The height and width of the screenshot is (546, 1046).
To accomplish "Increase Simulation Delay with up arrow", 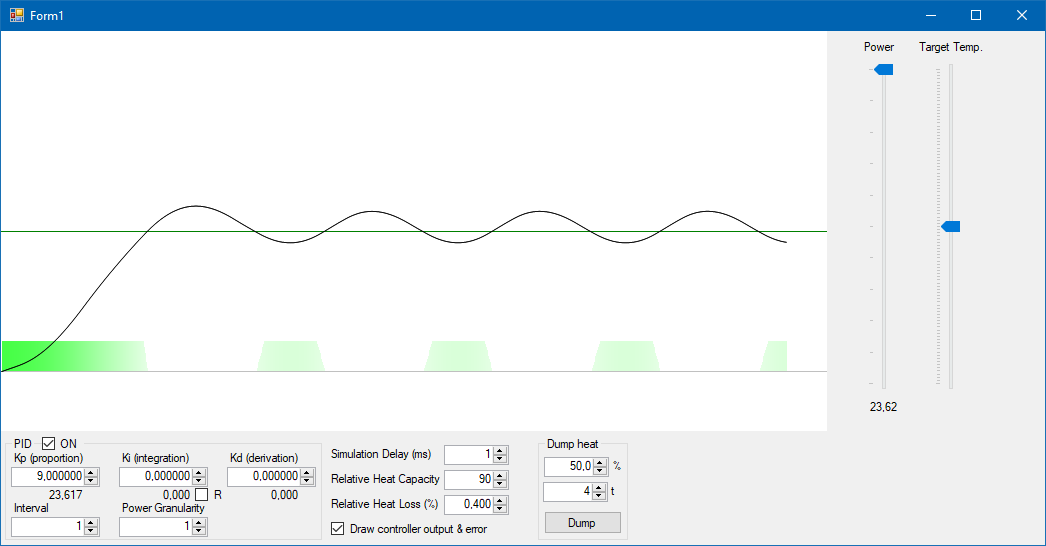I will tap(500, 451).
